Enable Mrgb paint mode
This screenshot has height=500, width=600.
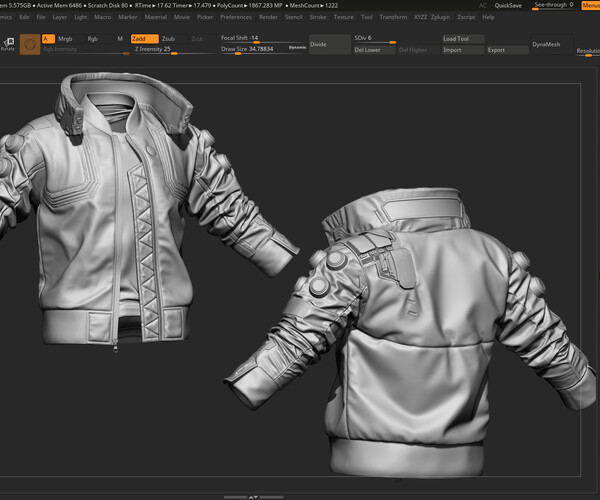(65, 38)
